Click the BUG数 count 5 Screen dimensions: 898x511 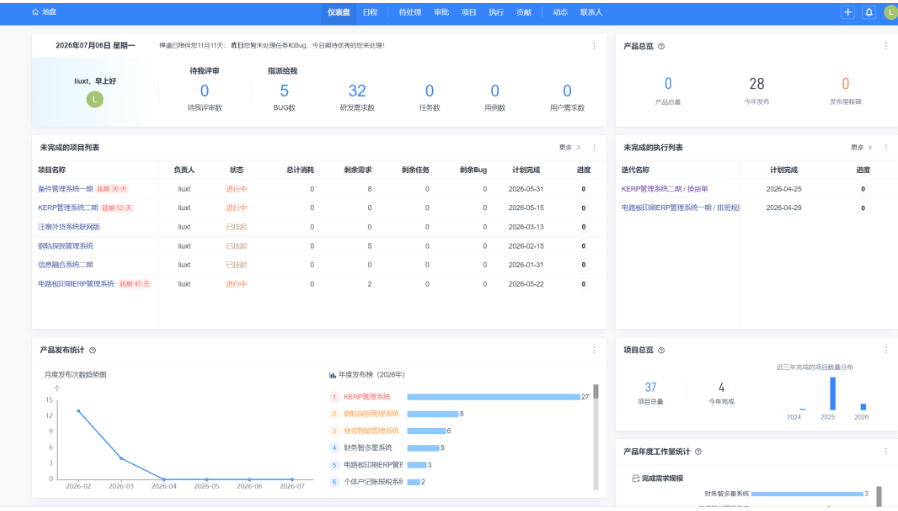pyautogui.click(x=284, y=91)
